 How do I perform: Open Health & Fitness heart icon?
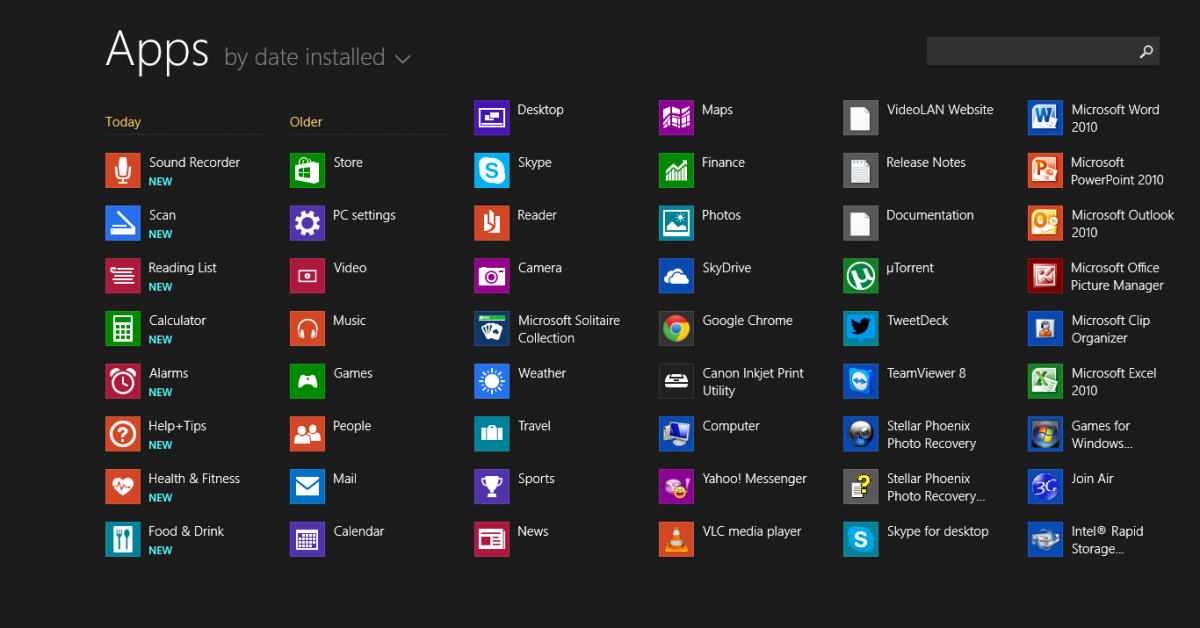click(123, 486)
